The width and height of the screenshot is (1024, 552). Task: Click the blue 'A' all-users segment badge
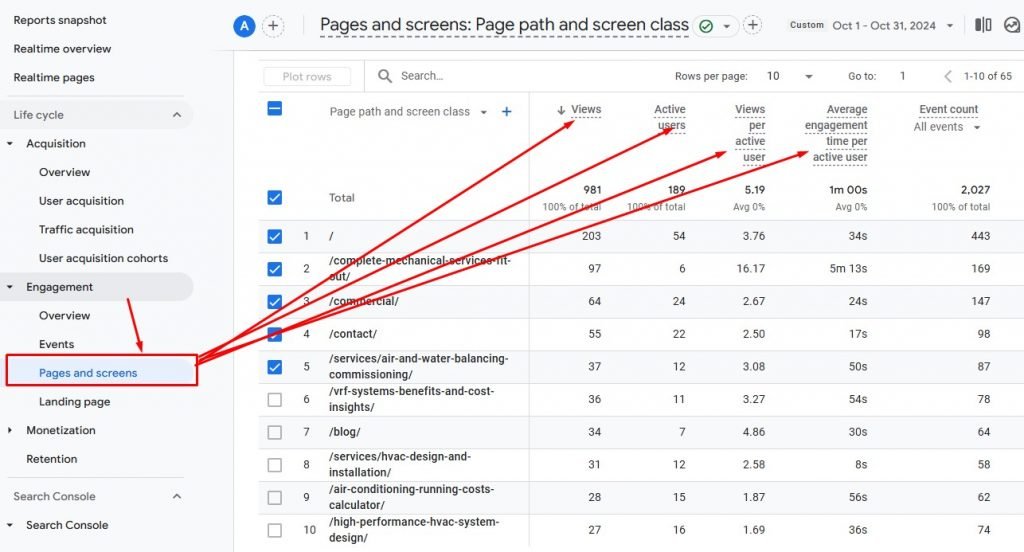(244, 26)
